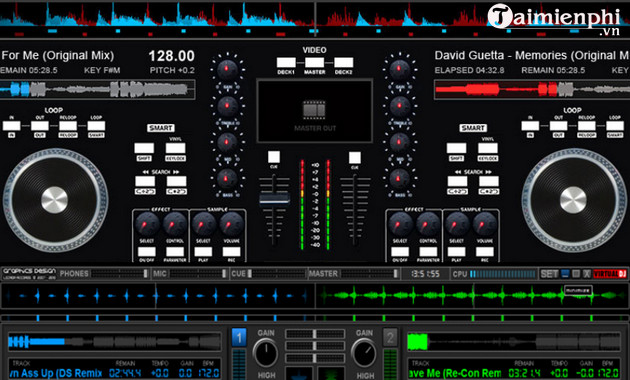Toggle the right deck effect ON/OFF button
Screen dimensions: 630x380
(x=400, y=252)
